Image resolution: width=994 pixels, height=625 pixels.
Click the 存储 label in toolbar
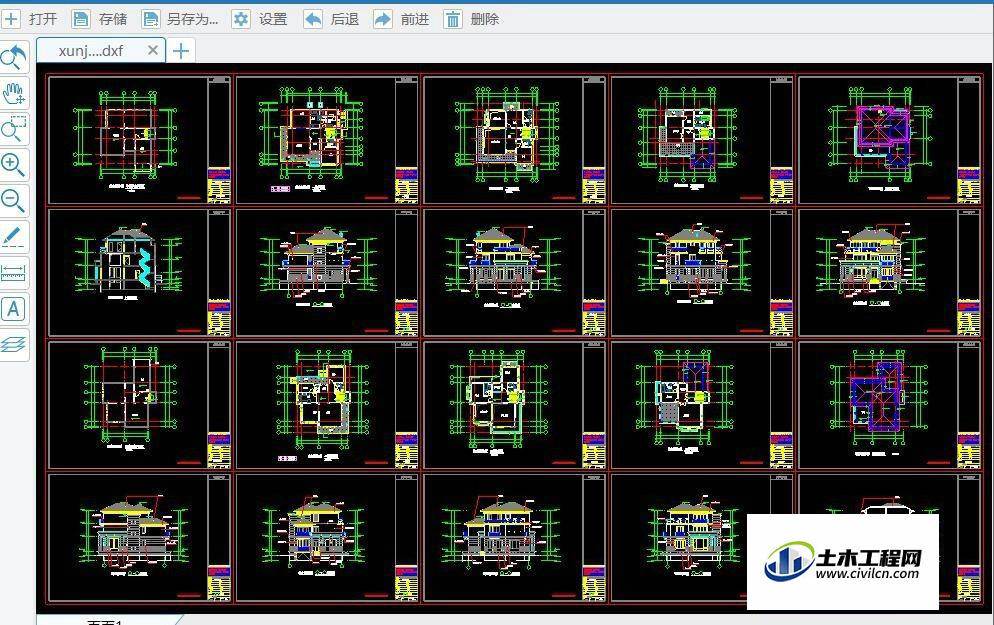click(x=113, y=20)
